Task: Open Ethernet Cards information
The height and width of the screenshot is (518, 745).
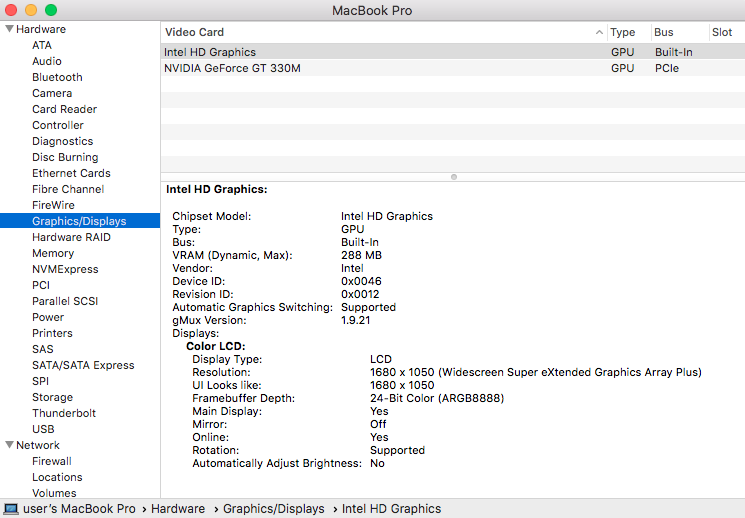Action: pos(71,173)
